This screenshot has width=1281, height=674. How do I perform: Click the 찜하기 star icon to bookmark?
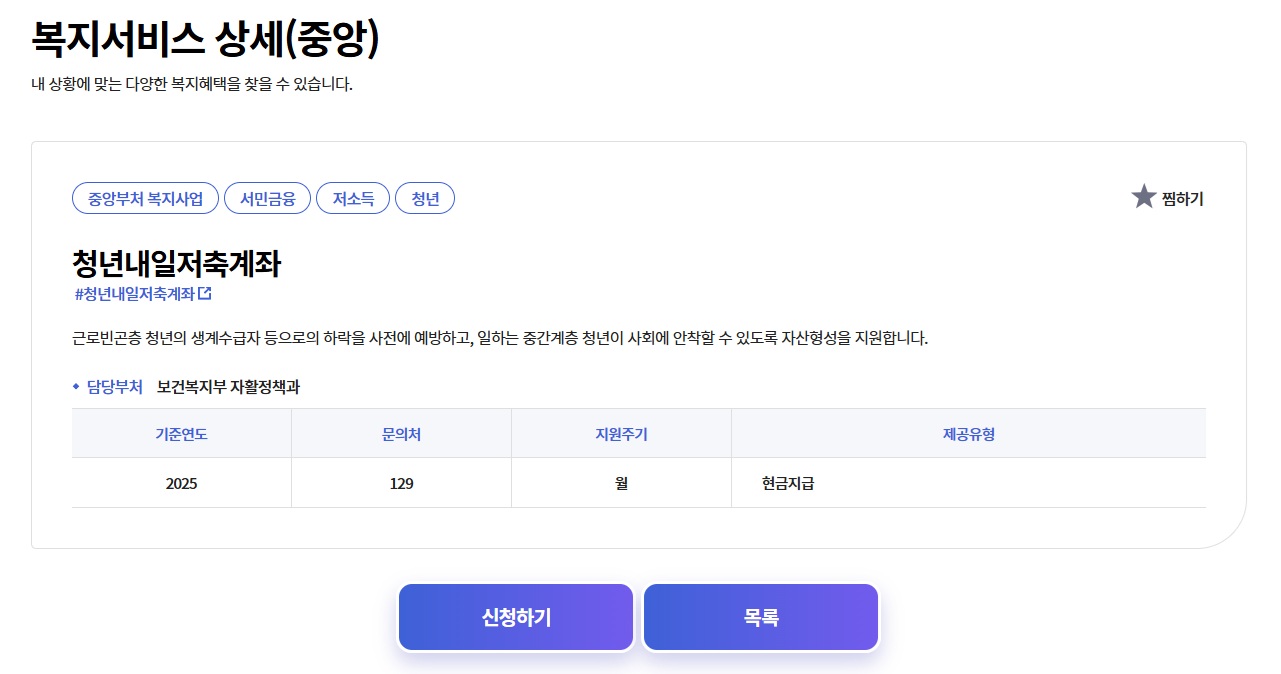pyautogui.click(x=1143, y=196)
